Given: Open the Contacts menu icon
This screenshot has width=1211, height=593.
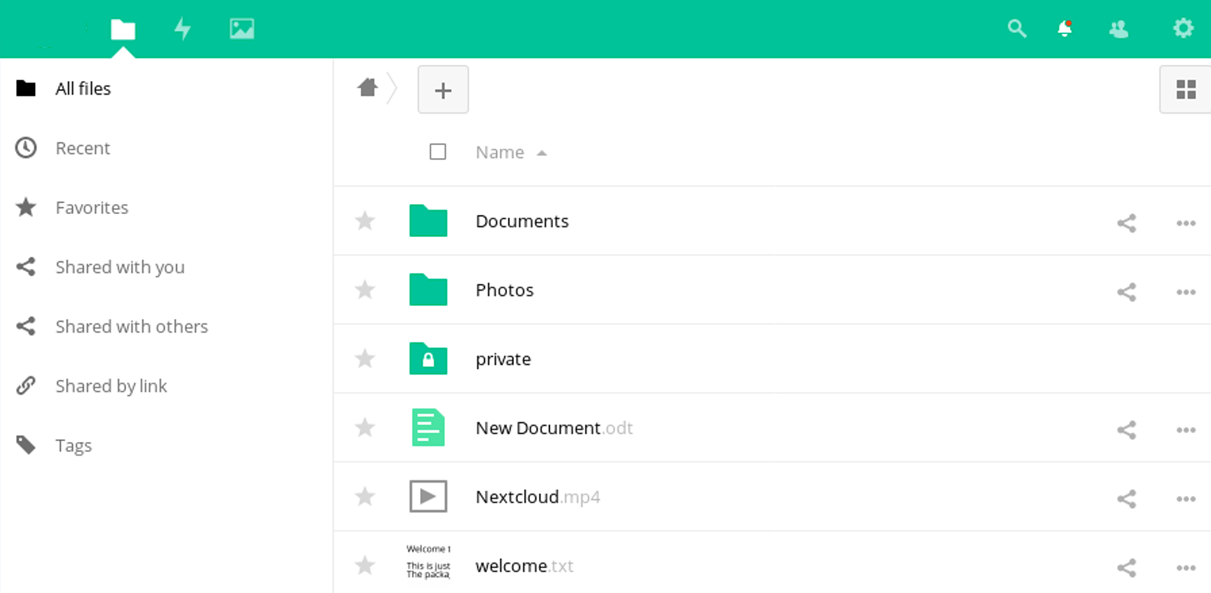Looking at the screenshot, I should tap(1119, 29).
